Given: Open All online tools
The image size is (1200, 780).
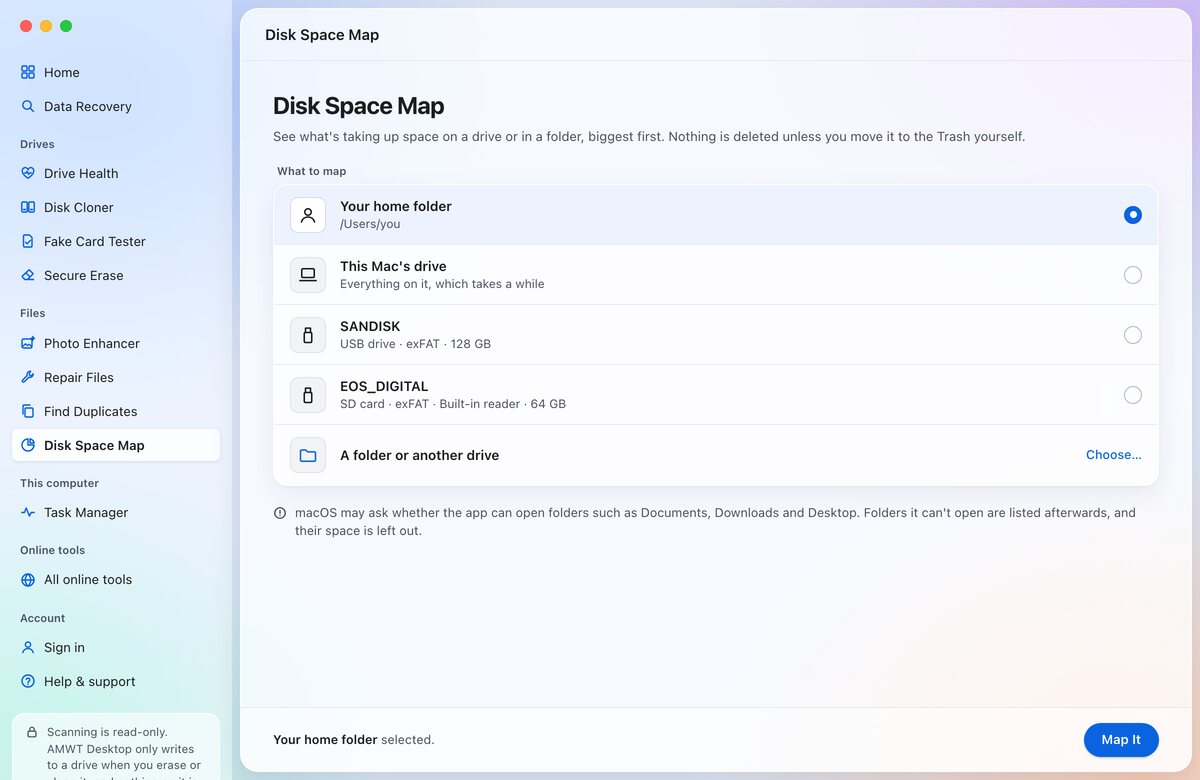Looking at the screenshot, I should [x=116, y=579].
